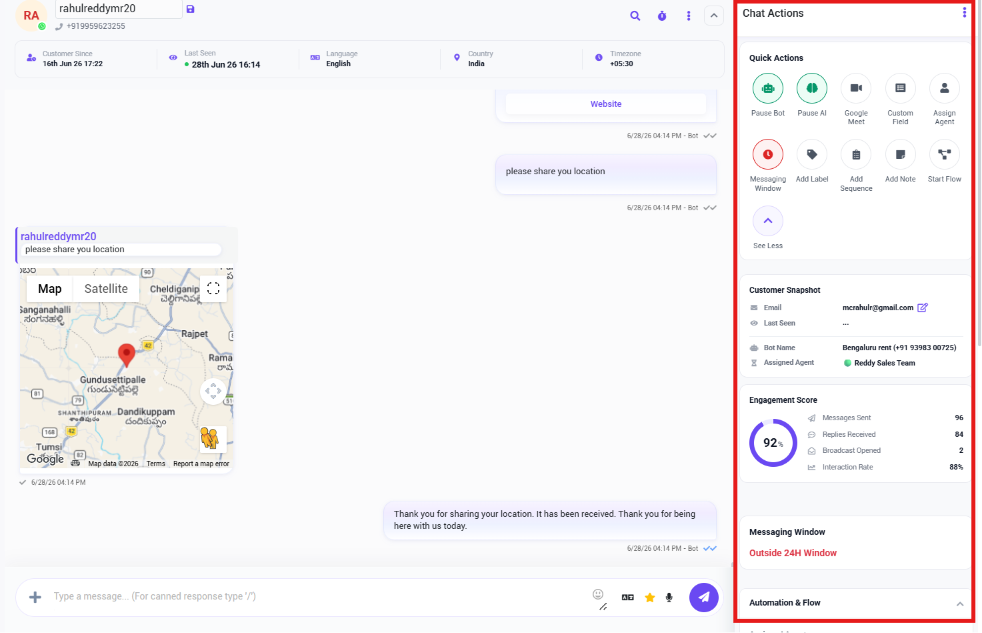The height and width of the screenshot is (633, 982).
Task: Toggle fullscreen on the map
Action: (213, 288)
